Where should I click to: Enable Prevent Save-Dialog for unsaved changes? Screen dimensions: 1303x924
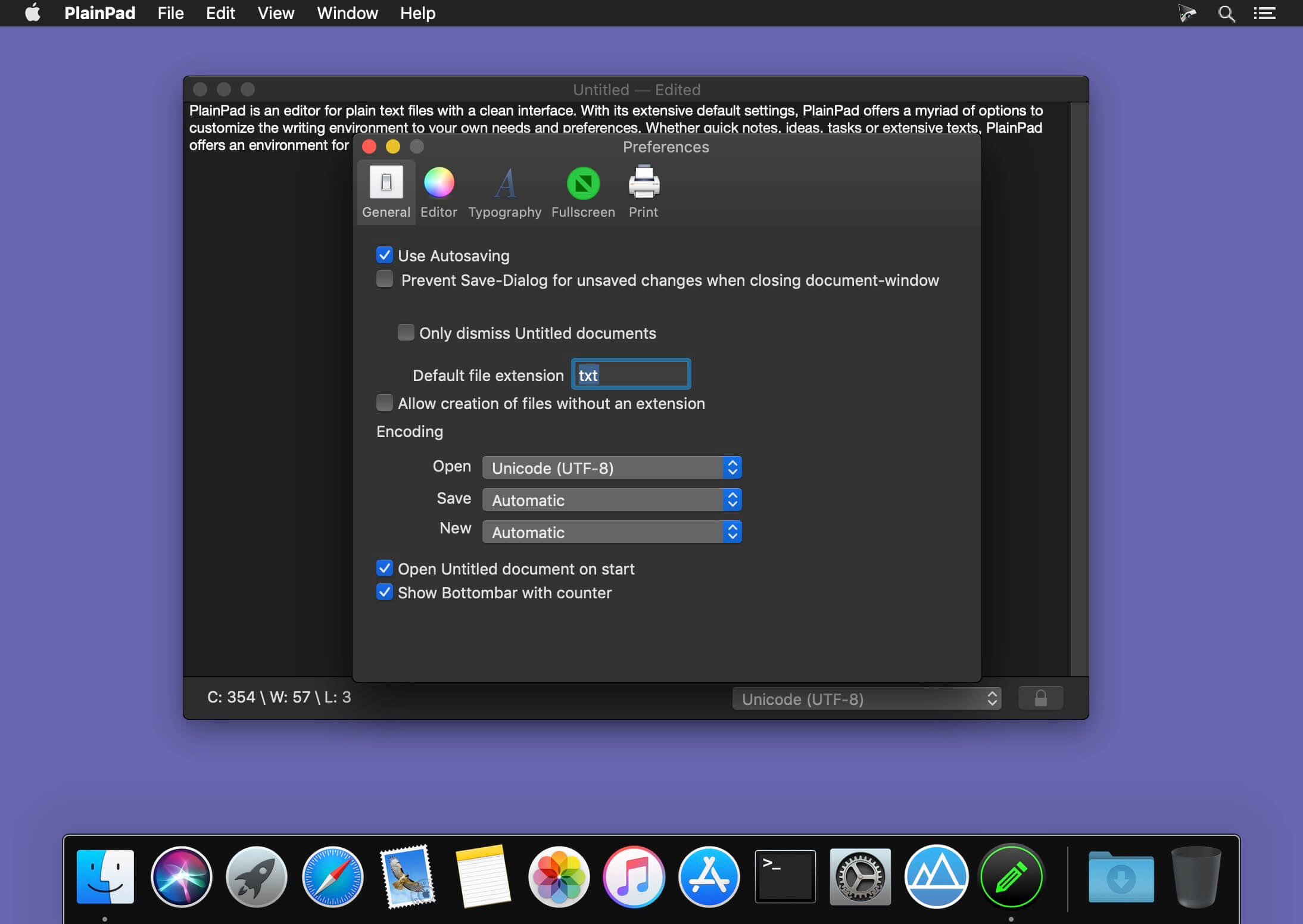[x=385, y=279]
